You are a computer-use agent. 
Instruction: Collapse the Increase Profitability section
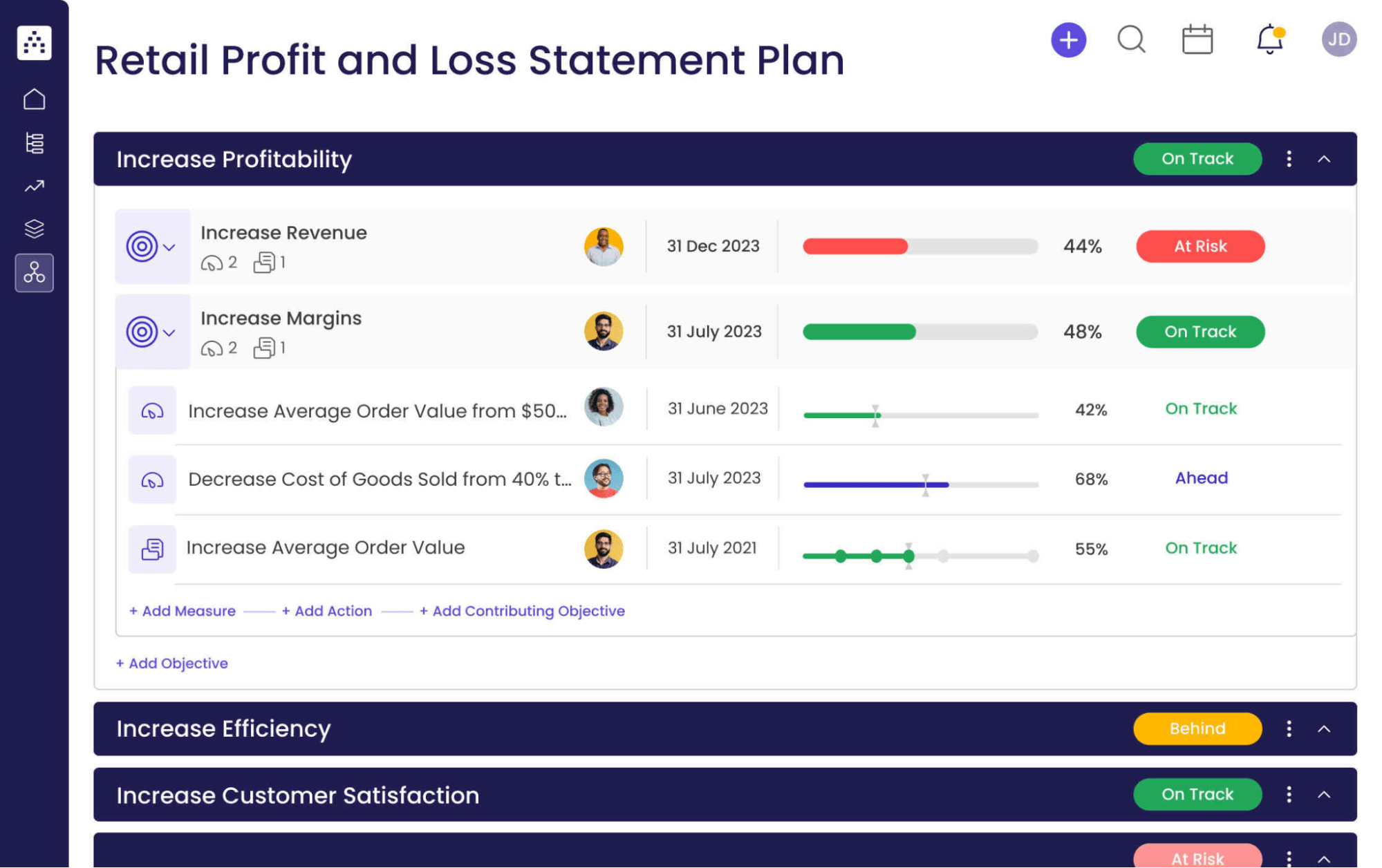click(1324, 159)
